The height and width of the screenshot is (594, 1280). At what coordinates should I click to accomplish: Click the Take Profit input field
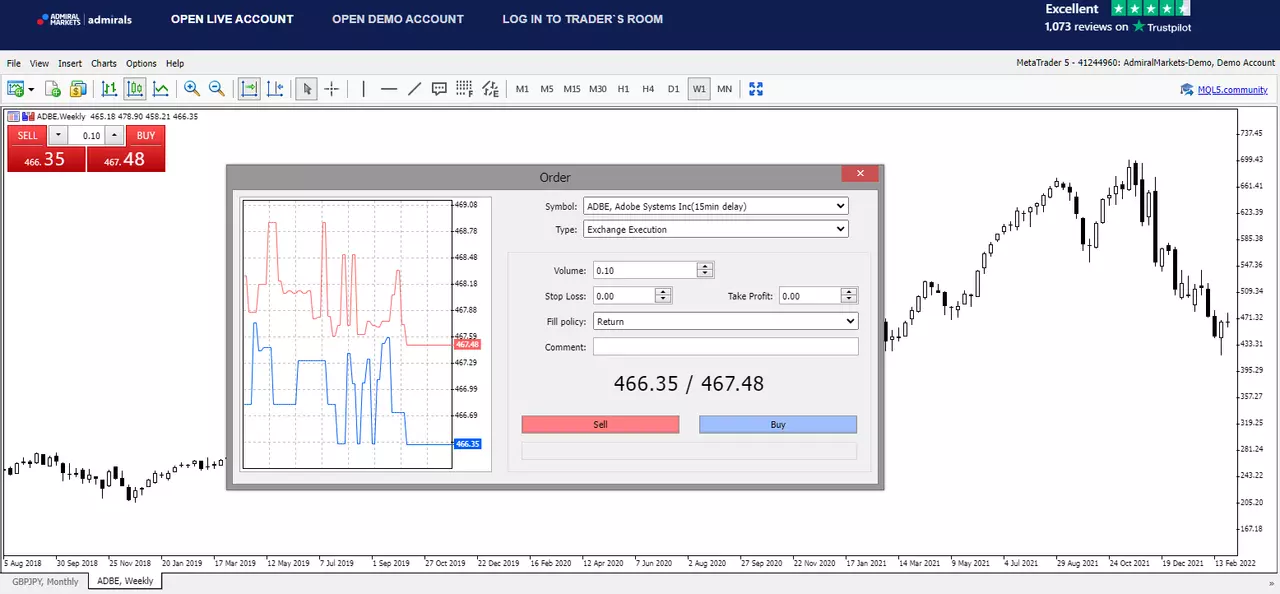pos(810,296)
